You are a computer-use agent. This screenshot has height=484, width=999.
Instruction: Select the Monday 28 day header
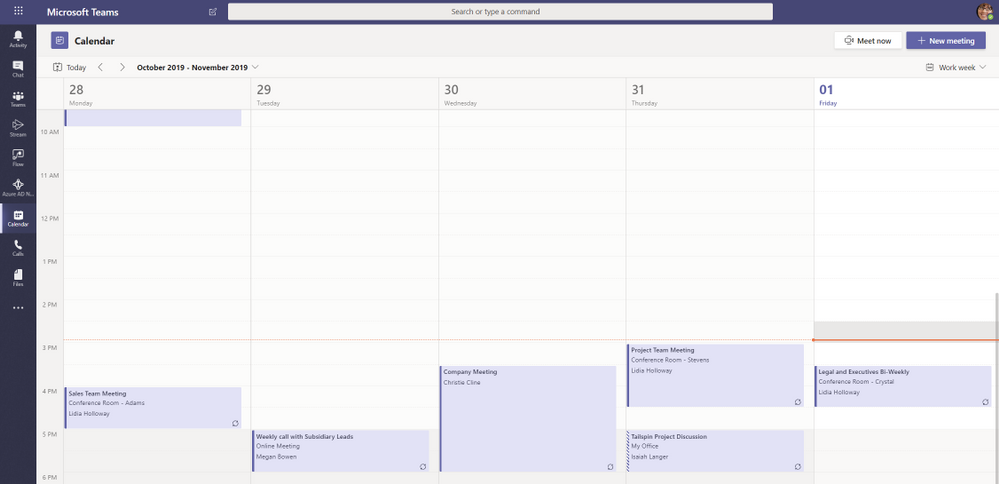[x=157, y=94]
